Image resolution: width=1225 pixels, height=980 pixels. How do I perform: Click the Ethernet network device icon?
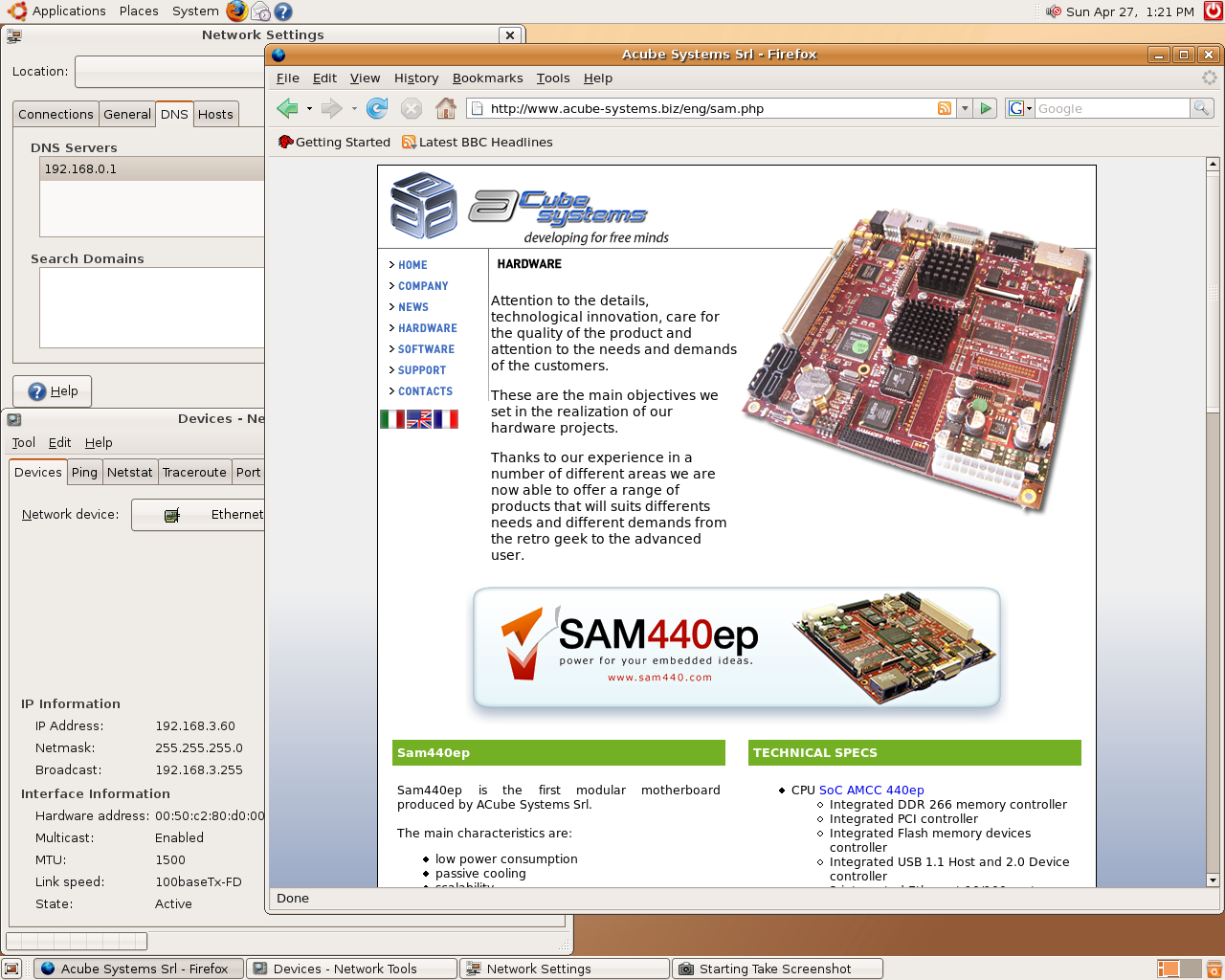(172, 515)
